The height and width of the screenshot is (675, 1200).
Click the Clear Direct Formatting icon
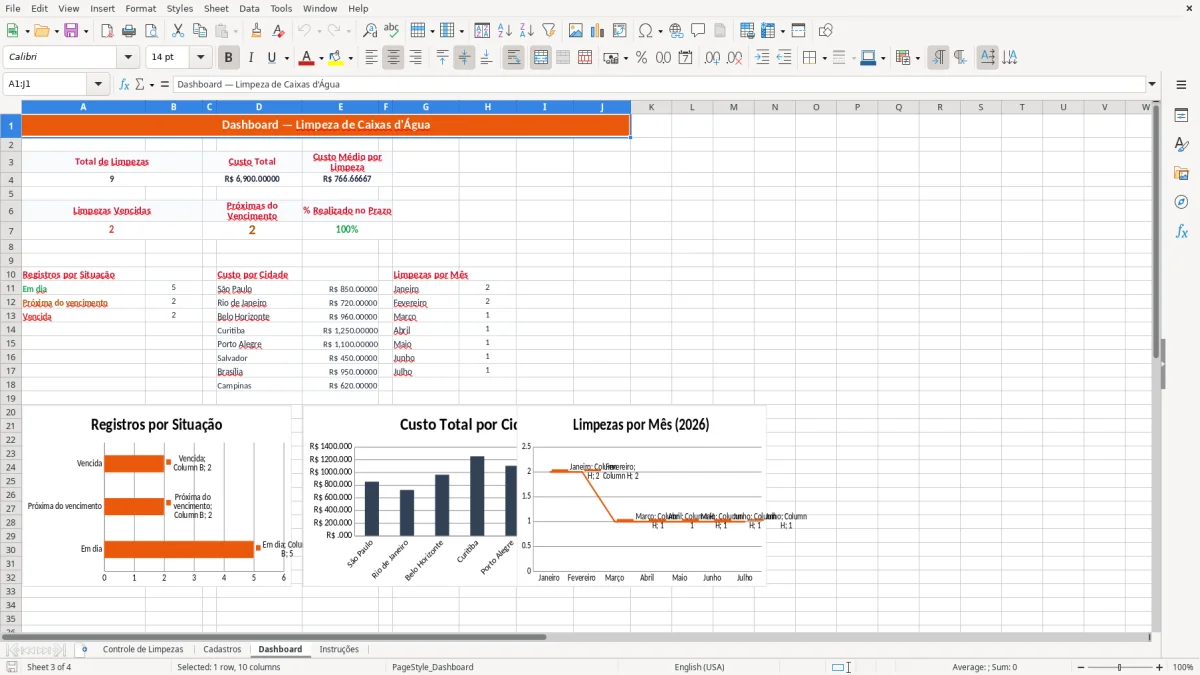click(x=277, y=31)
